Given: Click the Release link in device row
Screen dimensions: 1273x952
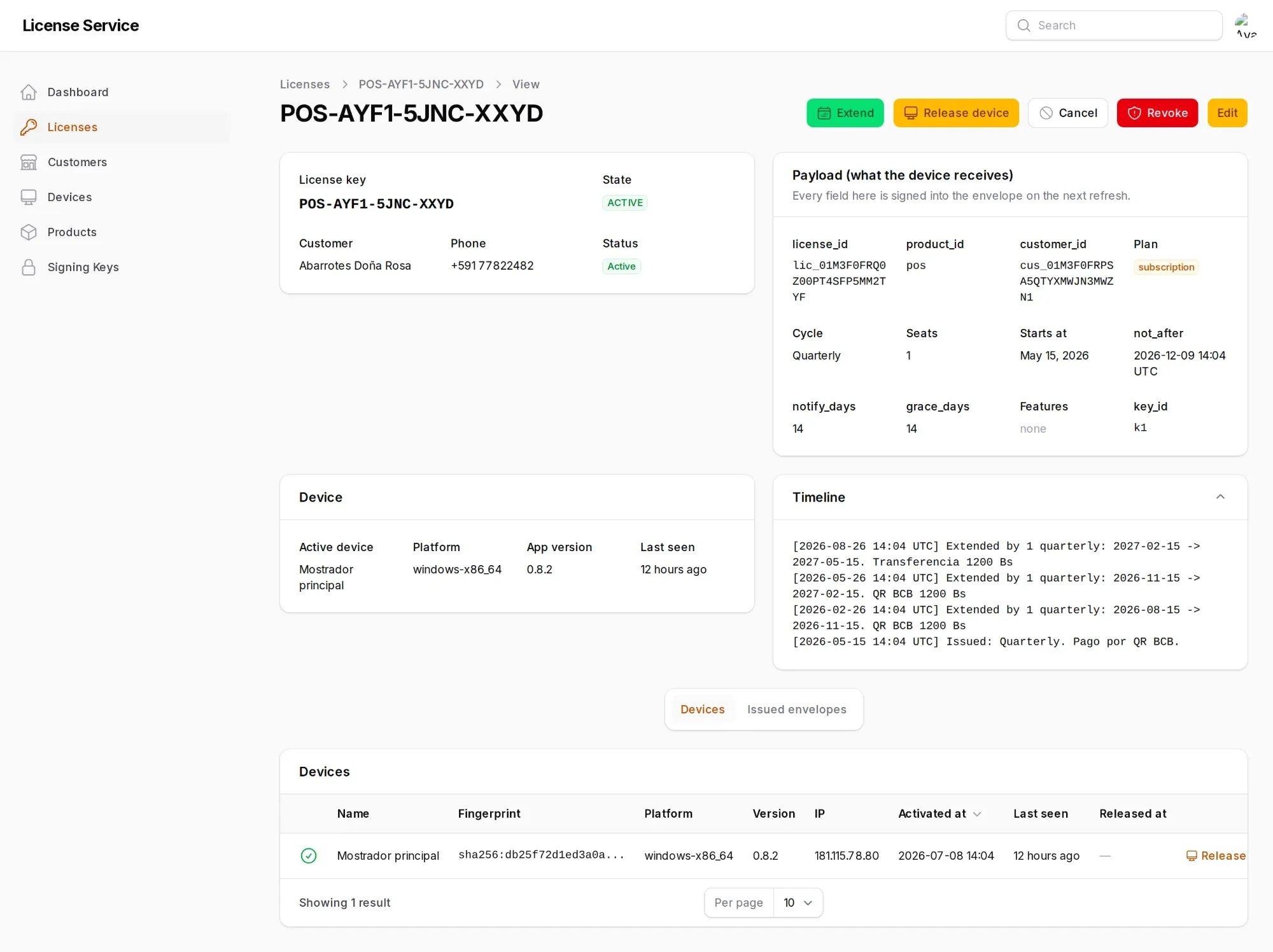Looking at the screenshot, I should 1216,856.
